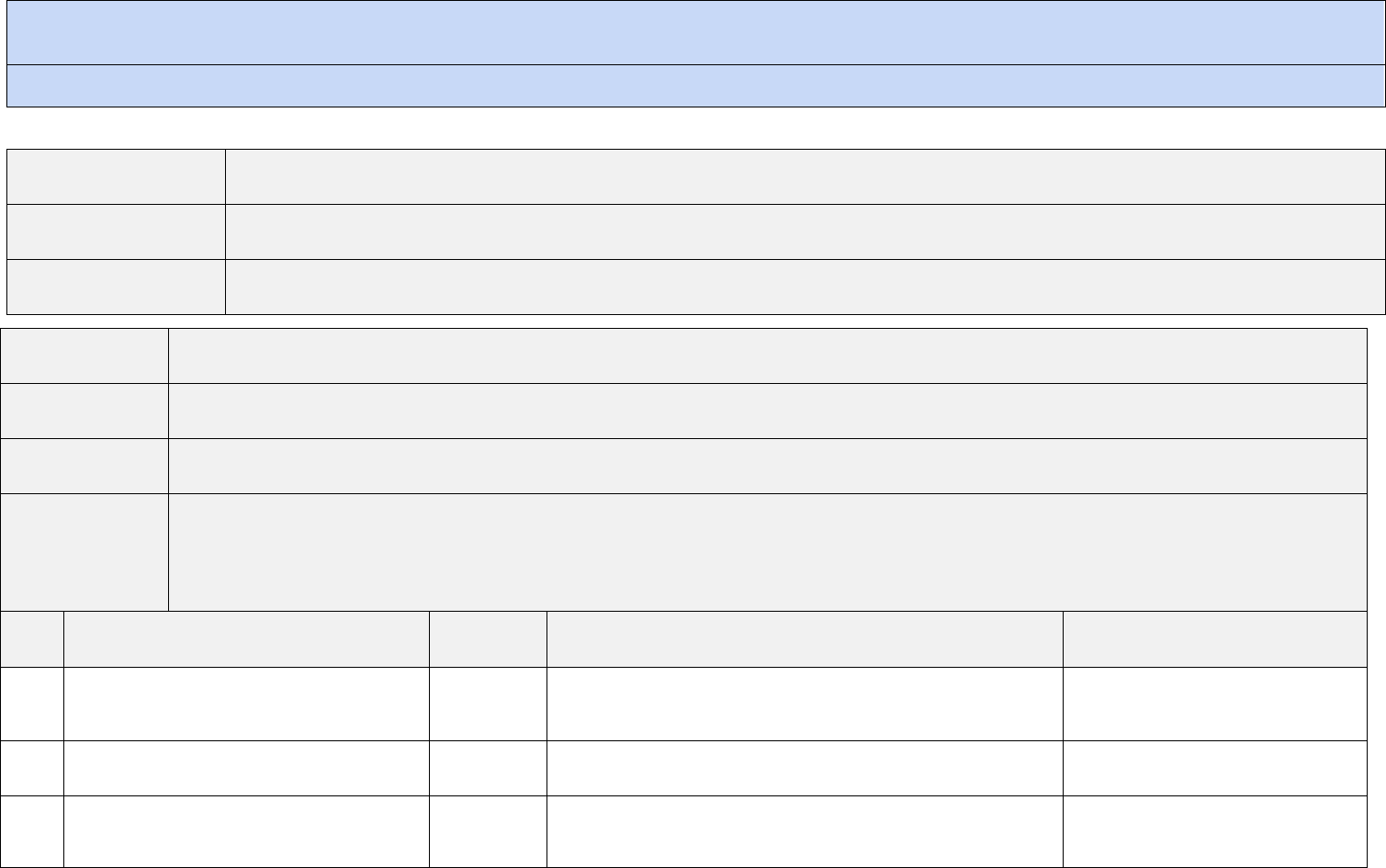Image resolution: width=1386 pixels, height=868 pixels.
Task: Select middle white row's widest cell
Action: tap(805, 768)
